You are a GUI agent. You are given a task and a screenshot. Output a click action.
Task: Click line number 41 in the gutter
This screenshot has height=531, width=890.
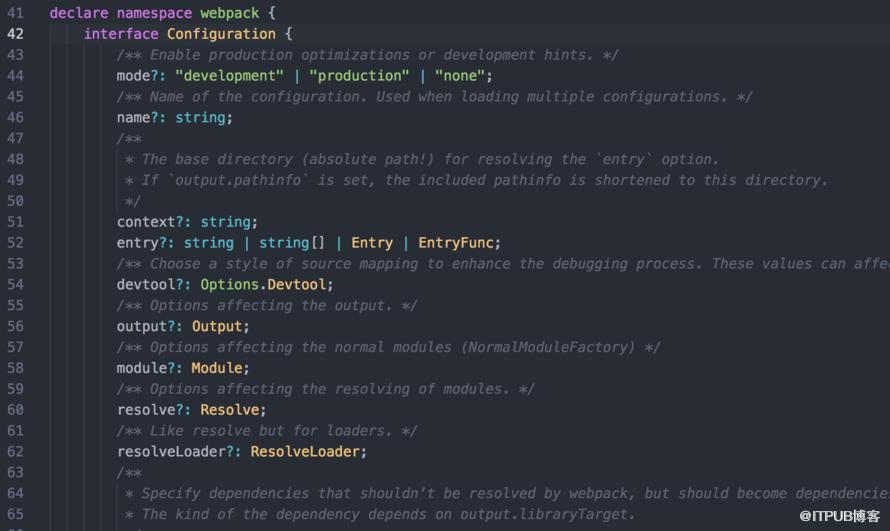(15, 13)
